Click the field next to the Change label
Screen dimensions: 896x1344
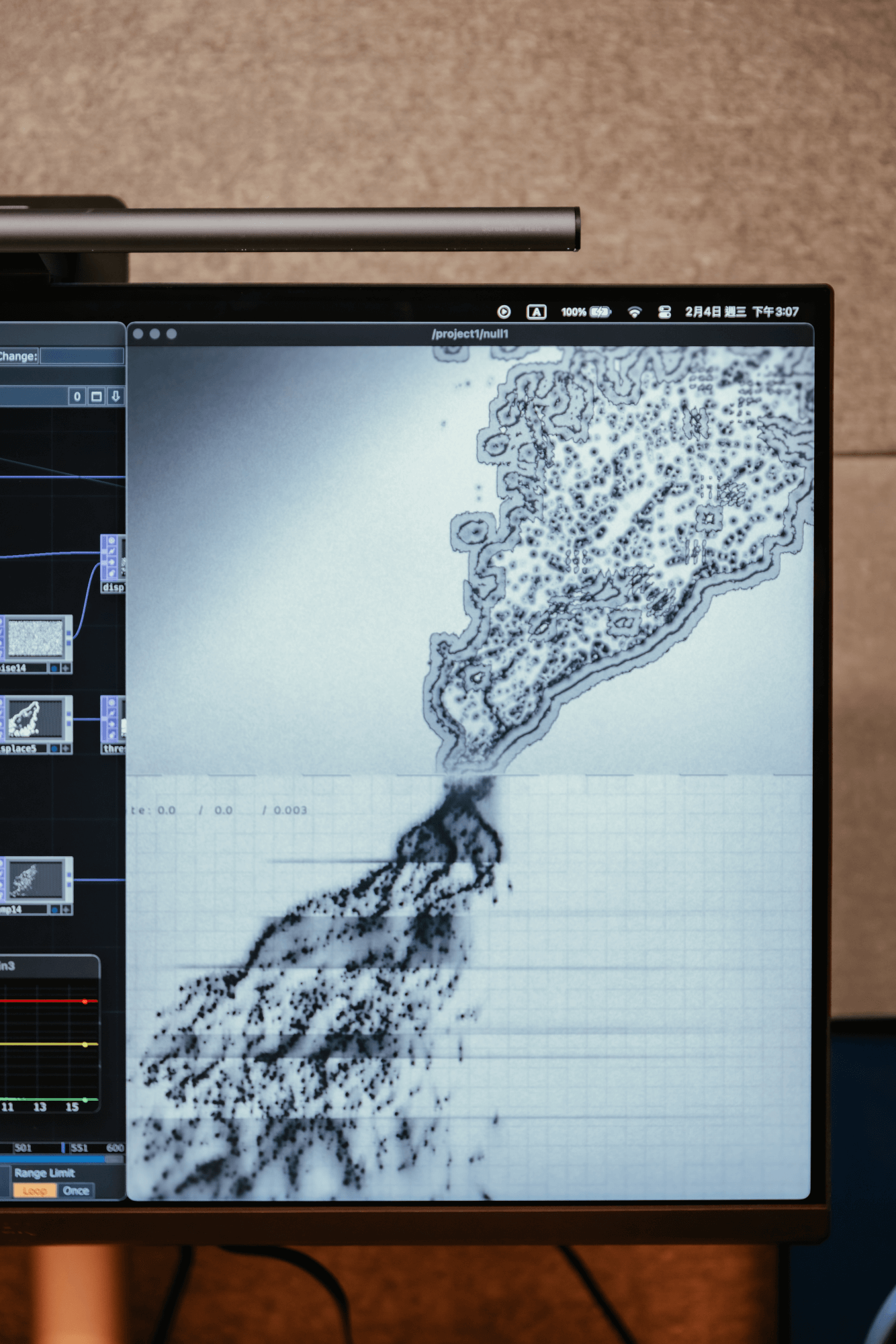tap(81, 356)
